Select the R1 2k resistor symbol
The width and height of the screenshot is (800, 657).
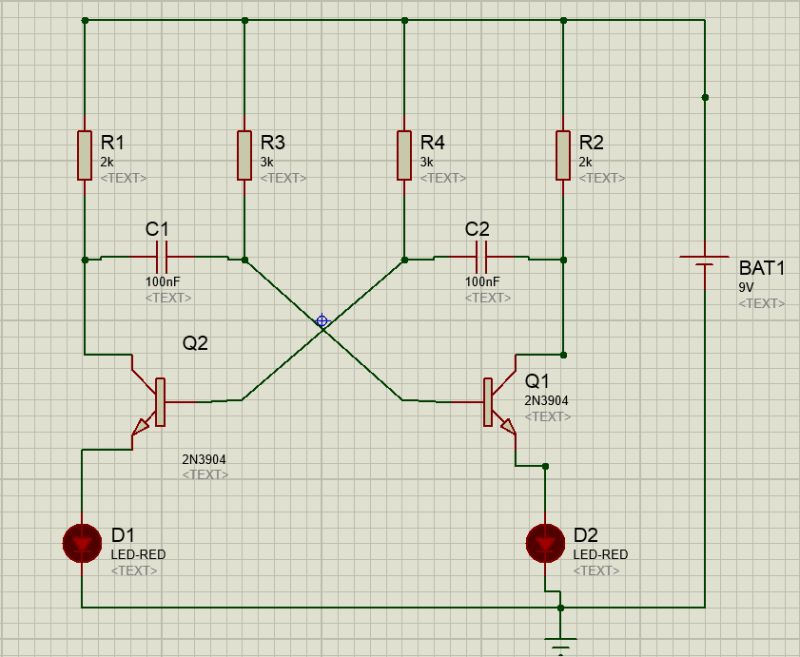coord(83,153)
